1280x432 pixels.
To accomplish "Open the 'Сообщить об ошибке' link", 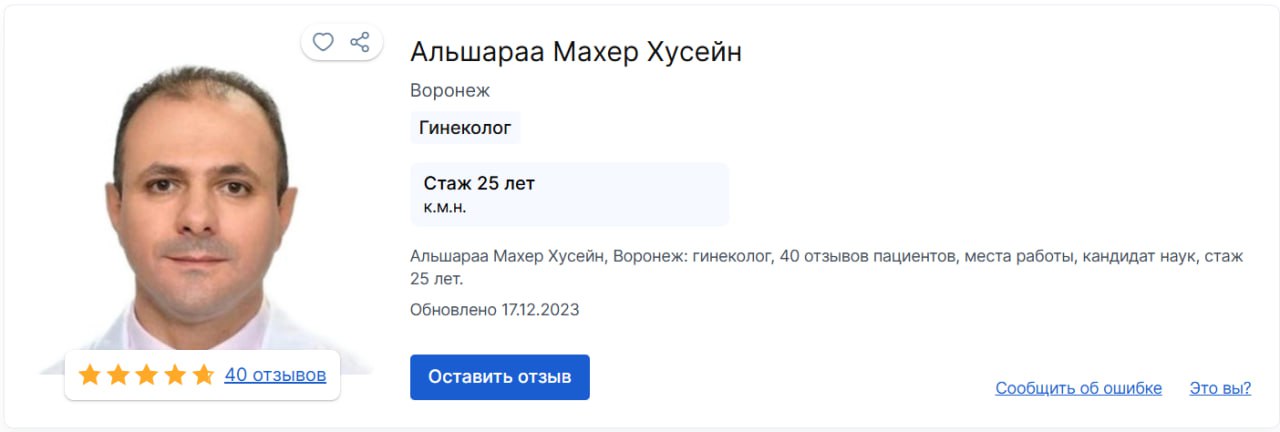I will point(1078,388).
